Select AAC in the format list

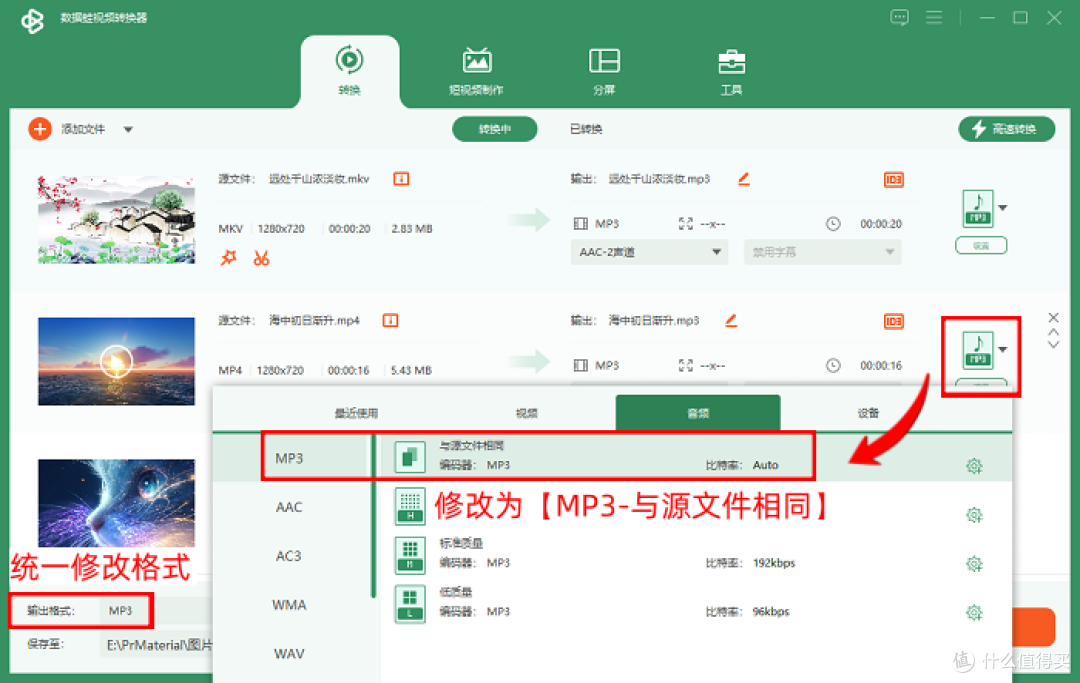click(289, 507)
